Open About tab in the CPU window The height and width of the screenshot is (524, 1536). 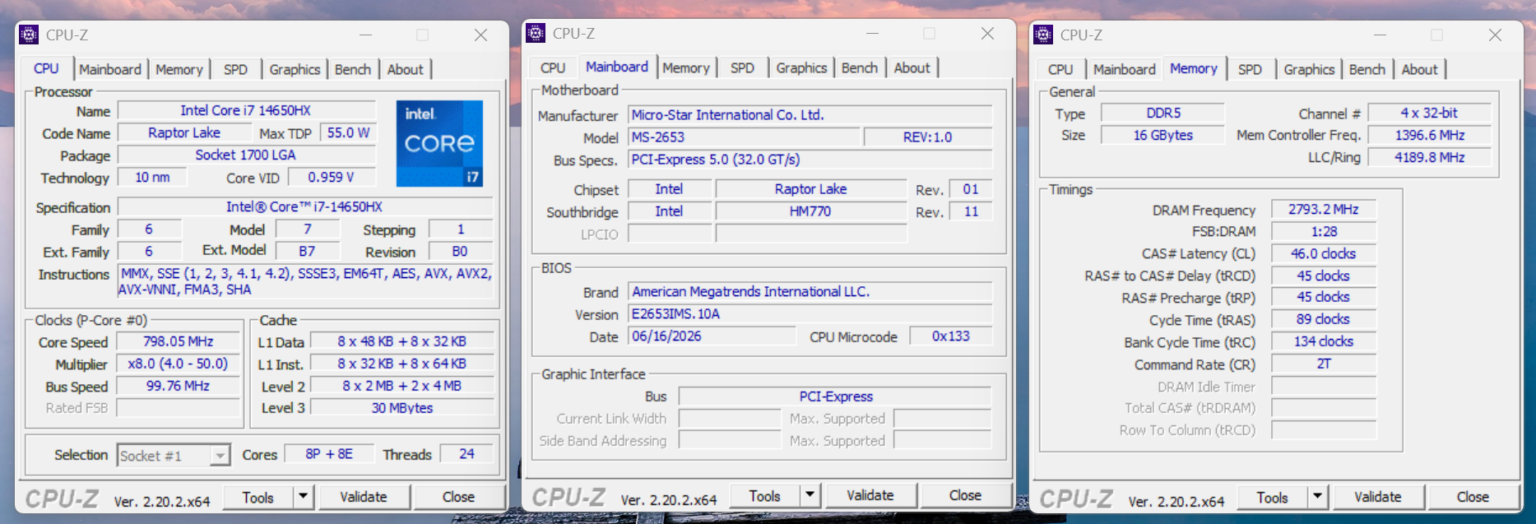click(405, 69)
